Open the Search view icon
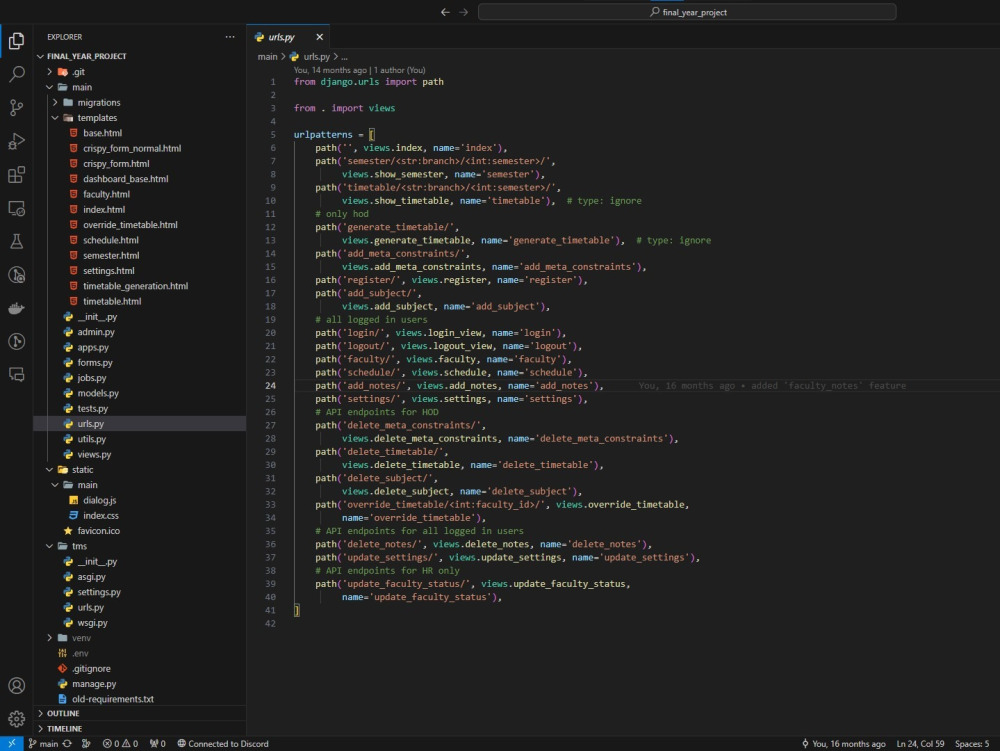This screenshot has height=751, width=1000. pos(17,74)
